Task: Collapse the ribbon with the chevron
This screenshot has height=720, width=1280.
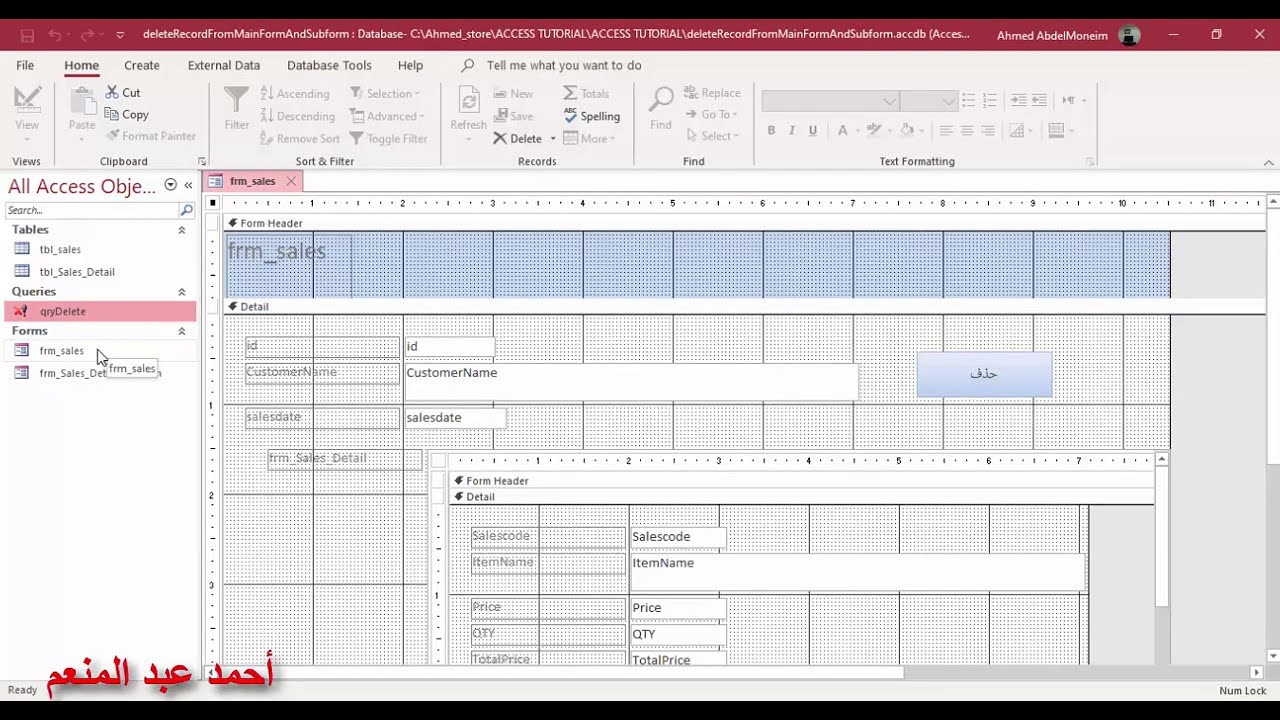Action: pos(1269,162)
